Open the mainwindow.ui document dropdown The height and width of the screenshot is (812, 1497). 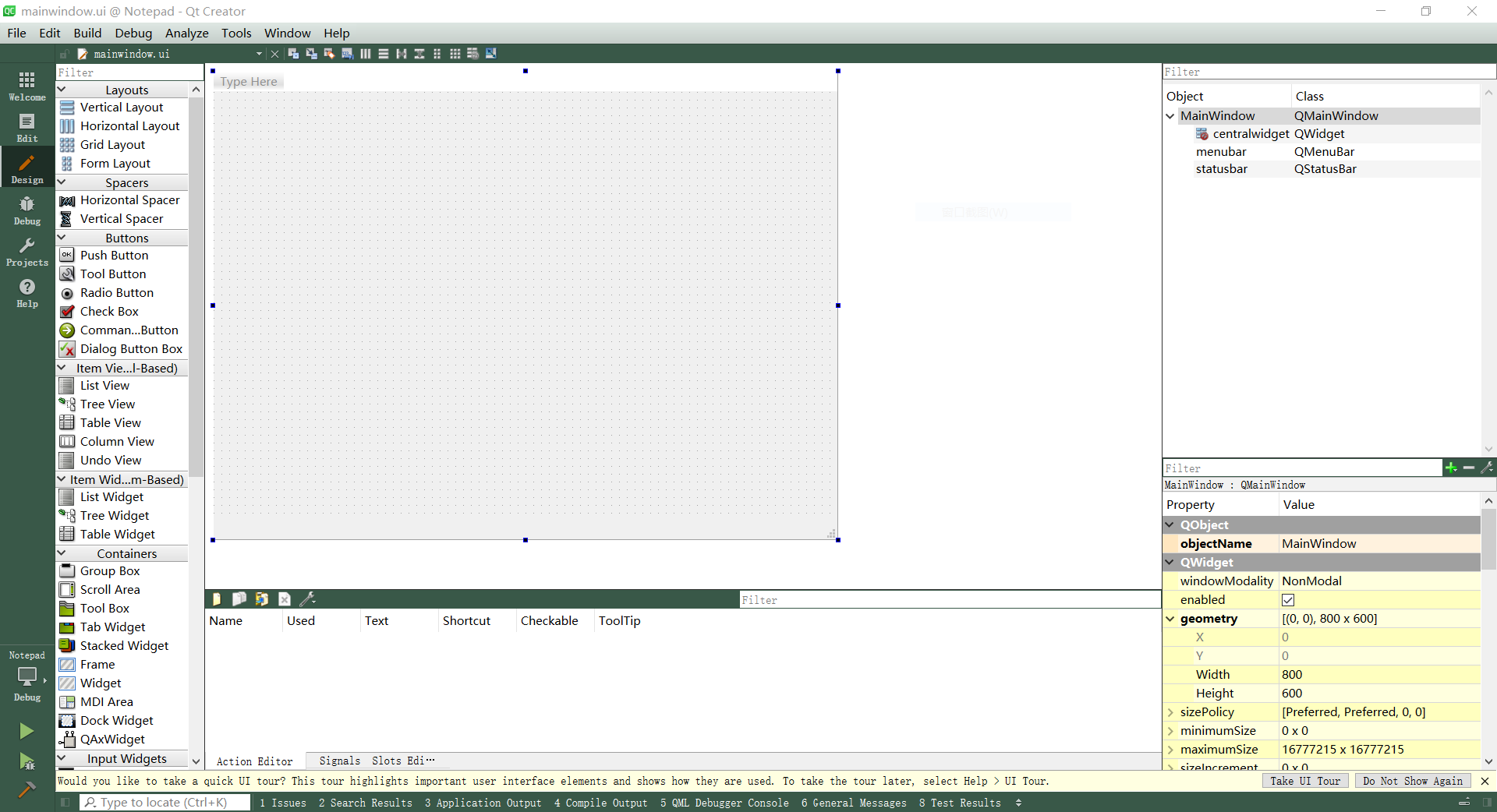click(259, 54)
